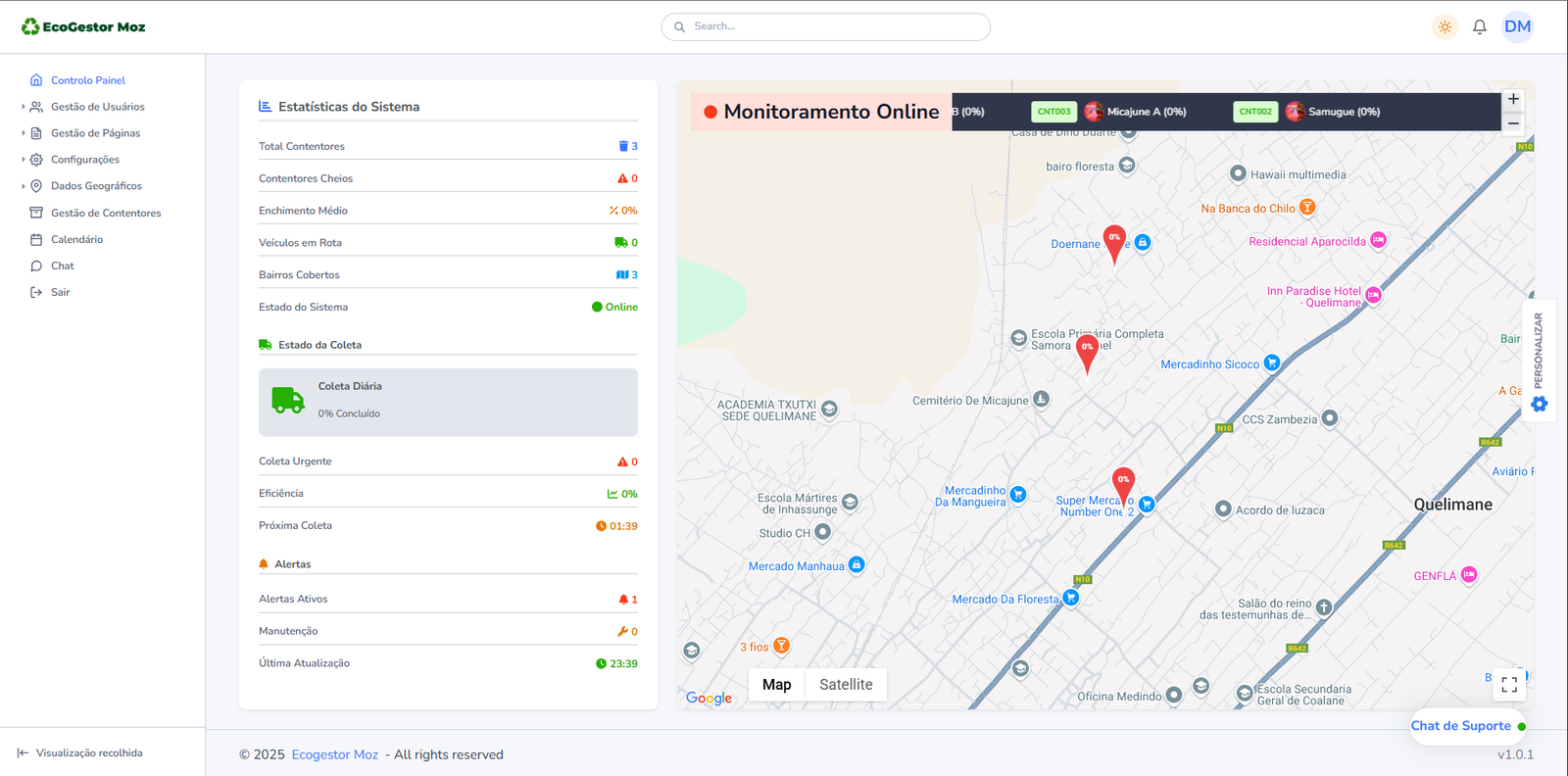
Task: Click the Na Banca do Chilo pin
Action: (1307, 208)
